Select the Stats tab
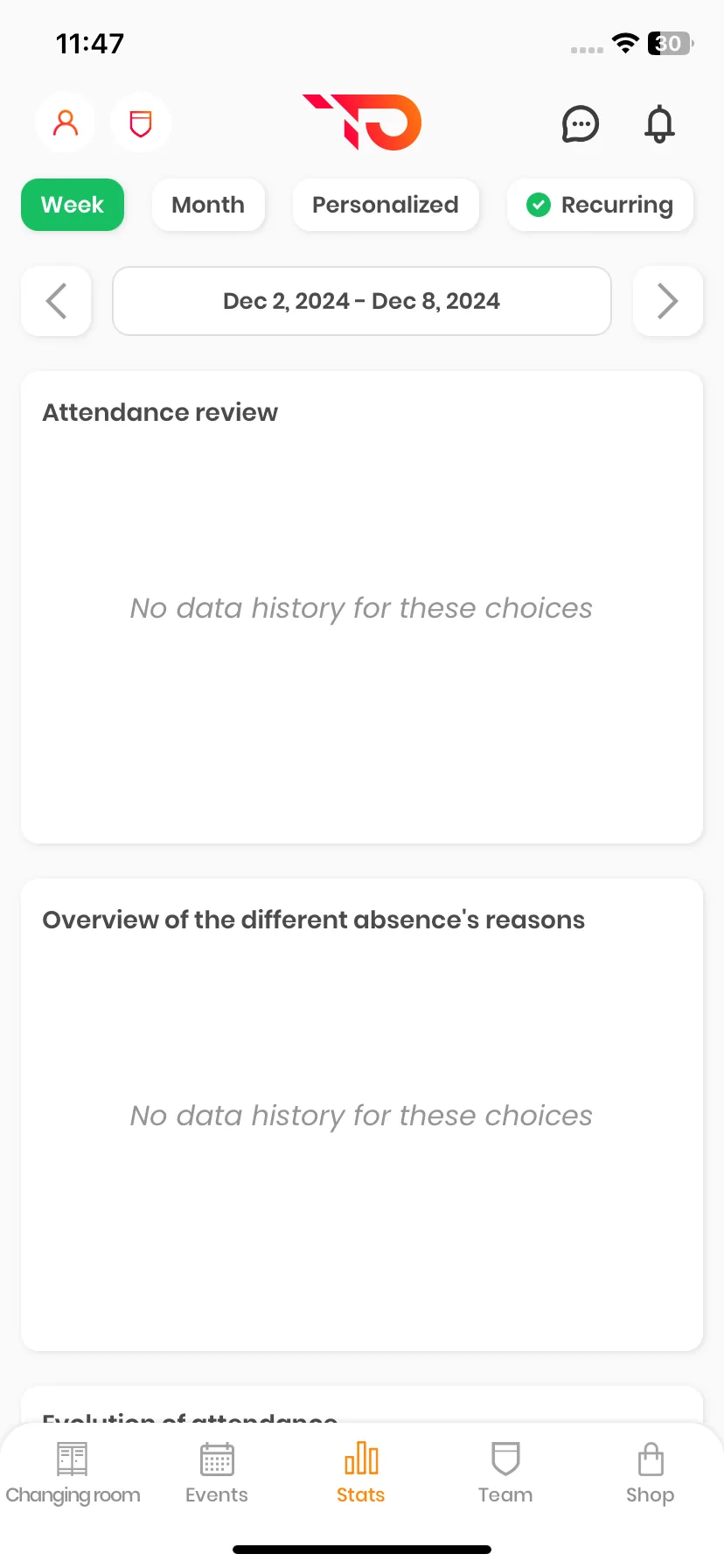 pos(361,1473)
